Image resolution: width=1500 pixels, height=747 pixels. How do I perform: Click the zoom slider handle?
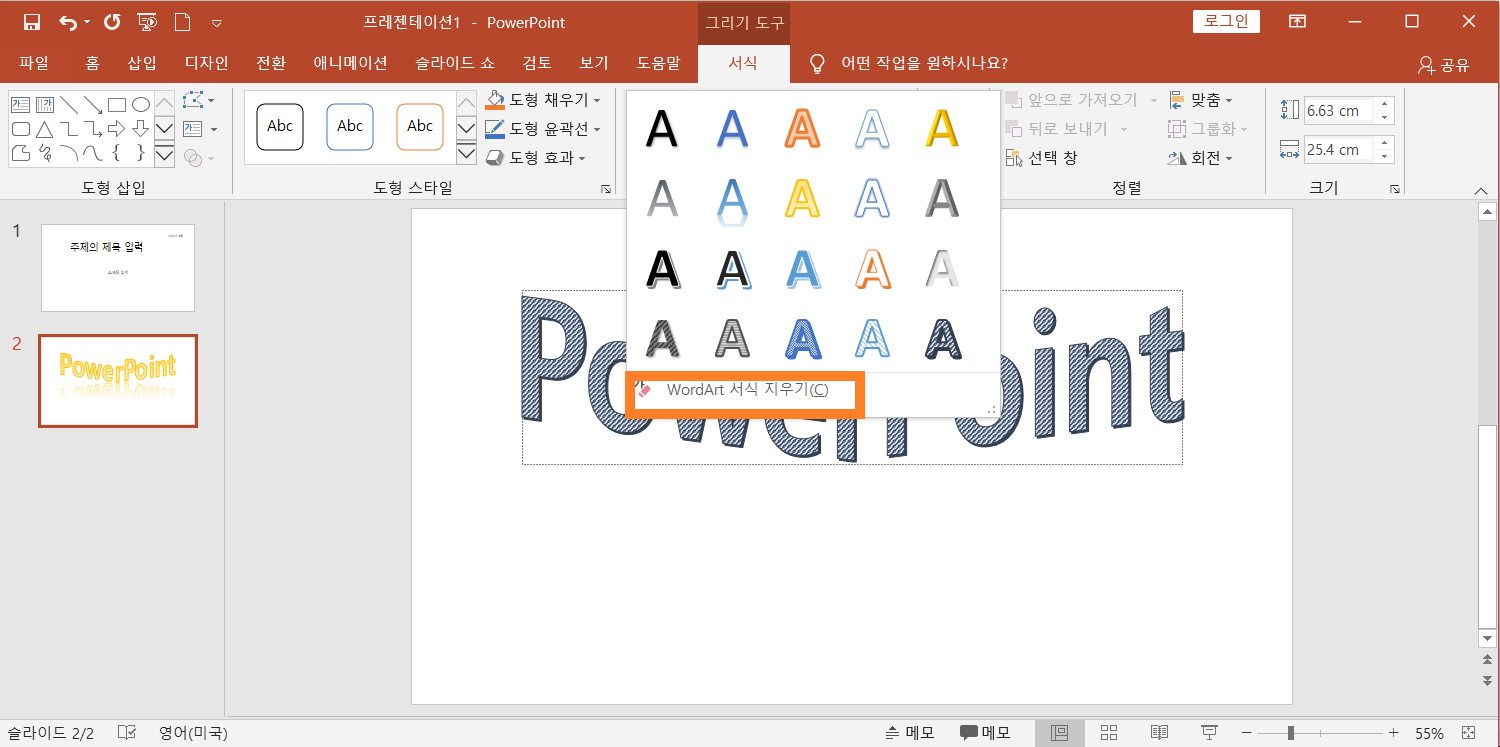pos(1291,733)
